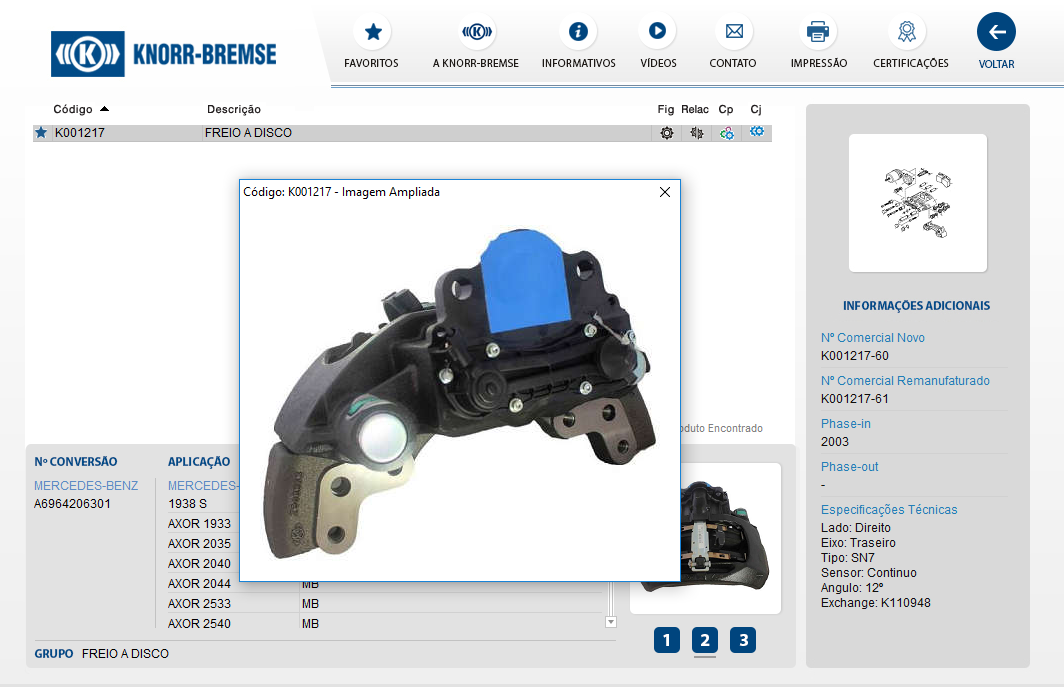1064x687 pixels.
Task: Click the Cj gear set icon
Action: pos(757,132)
